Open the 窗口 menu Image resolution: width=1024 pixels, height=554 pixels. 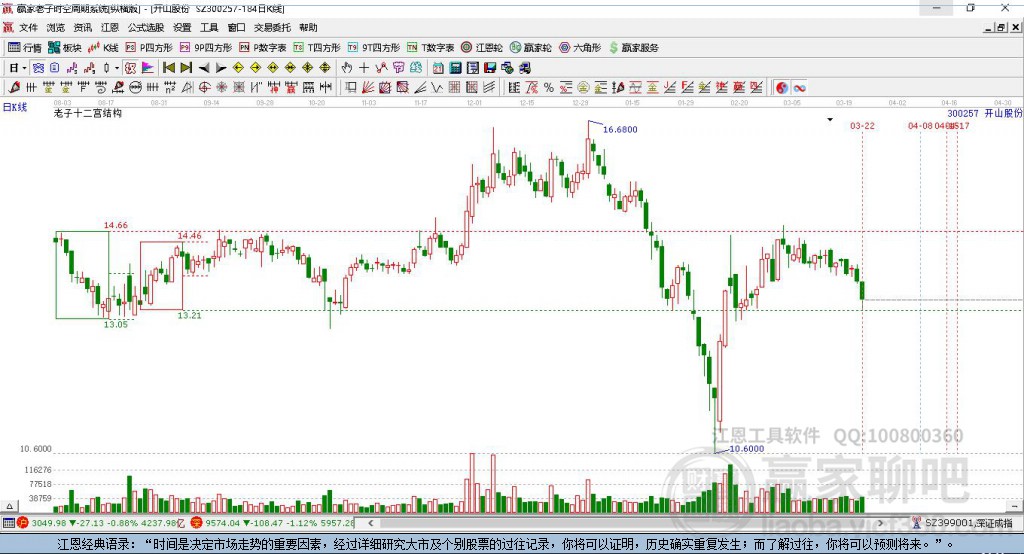(236, 27)
